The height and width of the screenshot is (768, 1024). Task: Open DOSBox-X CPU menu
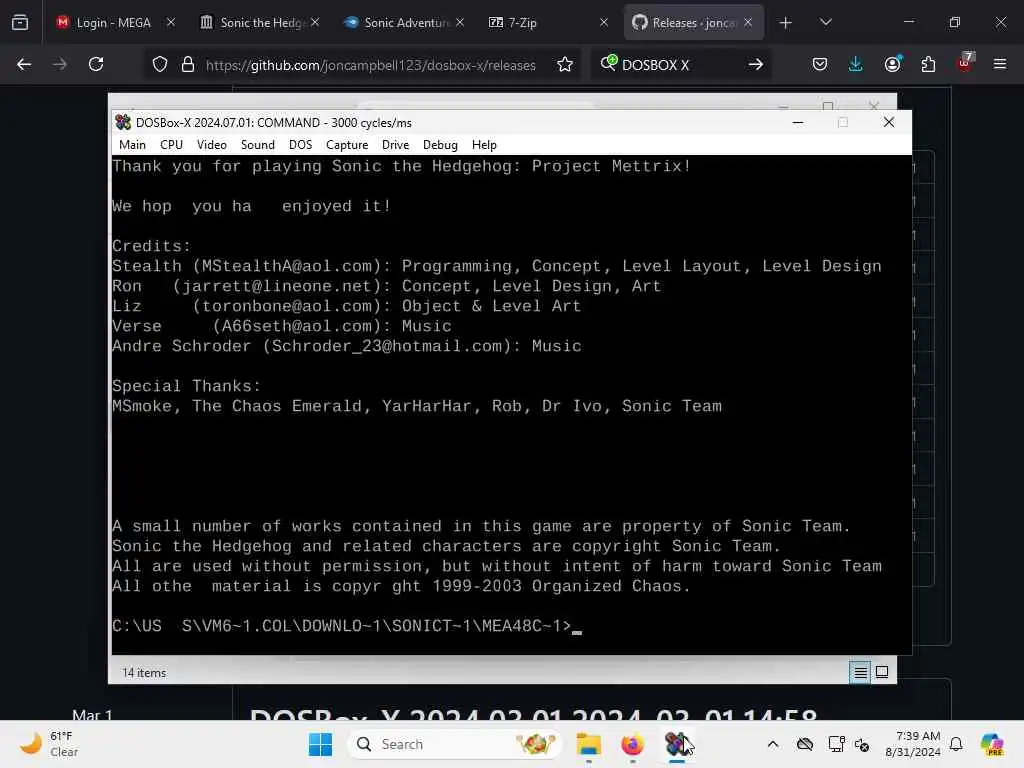pyautogui.click(x=171, y=145)
